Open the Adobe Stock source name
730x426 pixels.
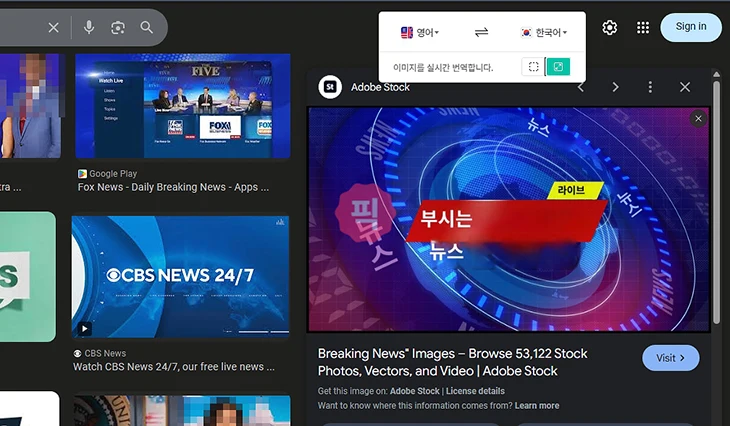[380, 87]
